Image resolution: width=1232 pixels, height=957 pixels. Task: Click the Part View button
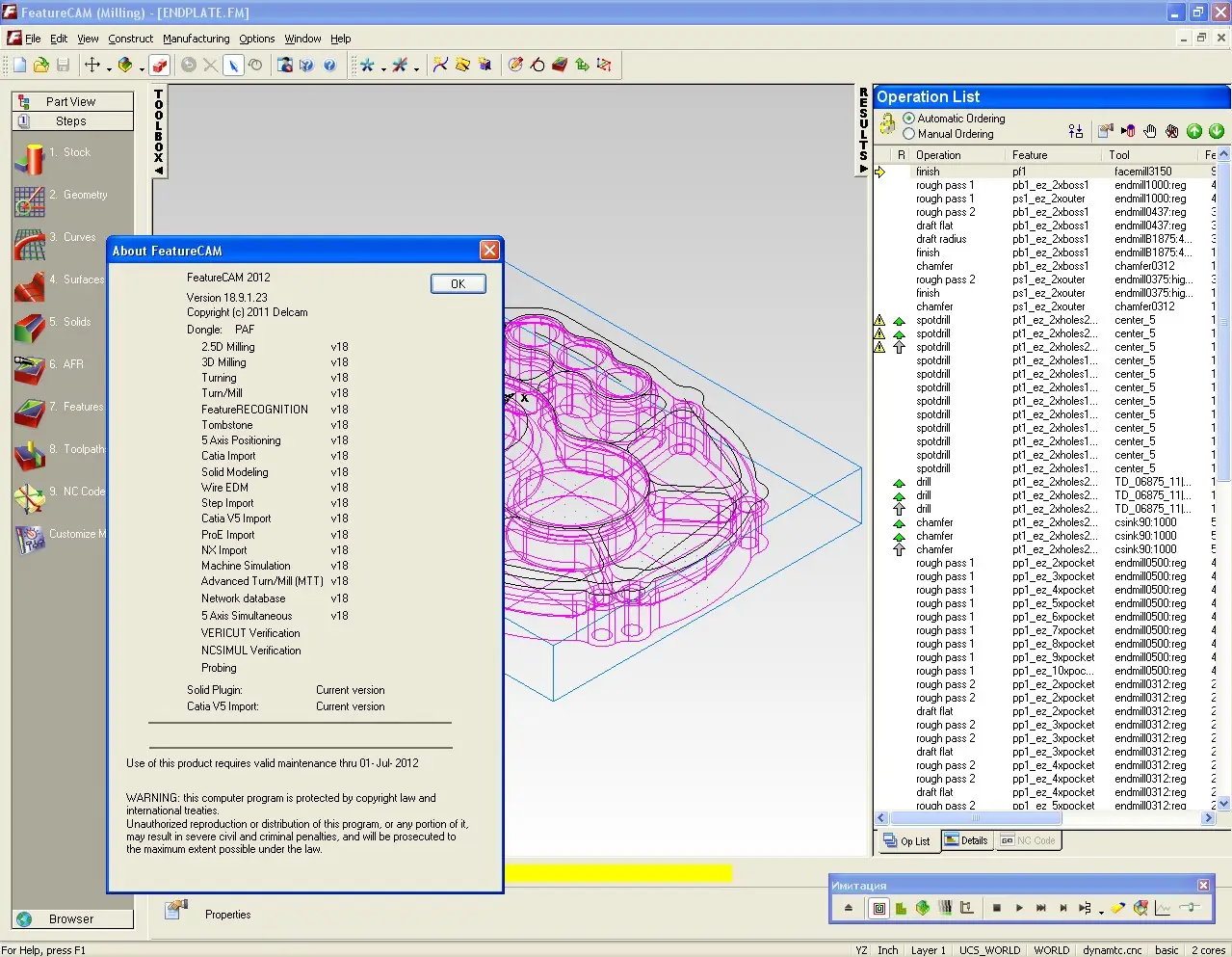click(x=72, y=101)
